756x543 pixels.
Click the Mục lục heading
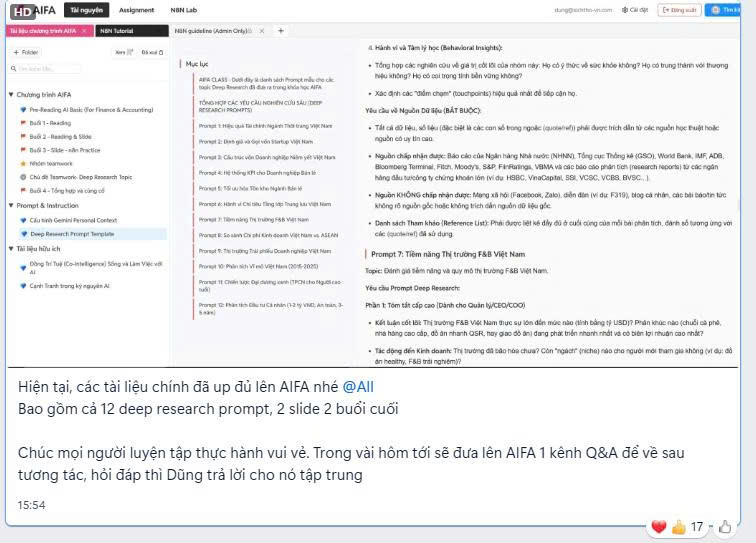(197, 64)
